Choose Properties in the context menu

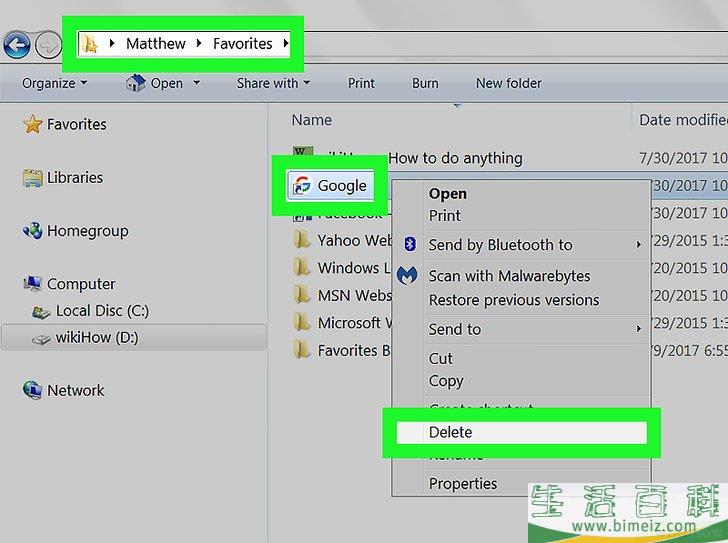pos(462,484)
